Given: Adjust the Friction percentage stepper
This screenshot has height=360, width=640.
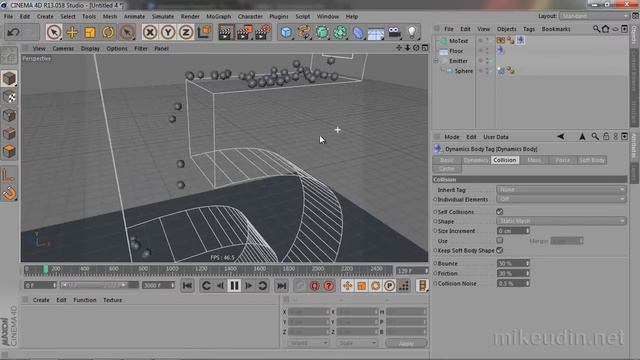Looking at the screenshot, I should click(527, 273).
